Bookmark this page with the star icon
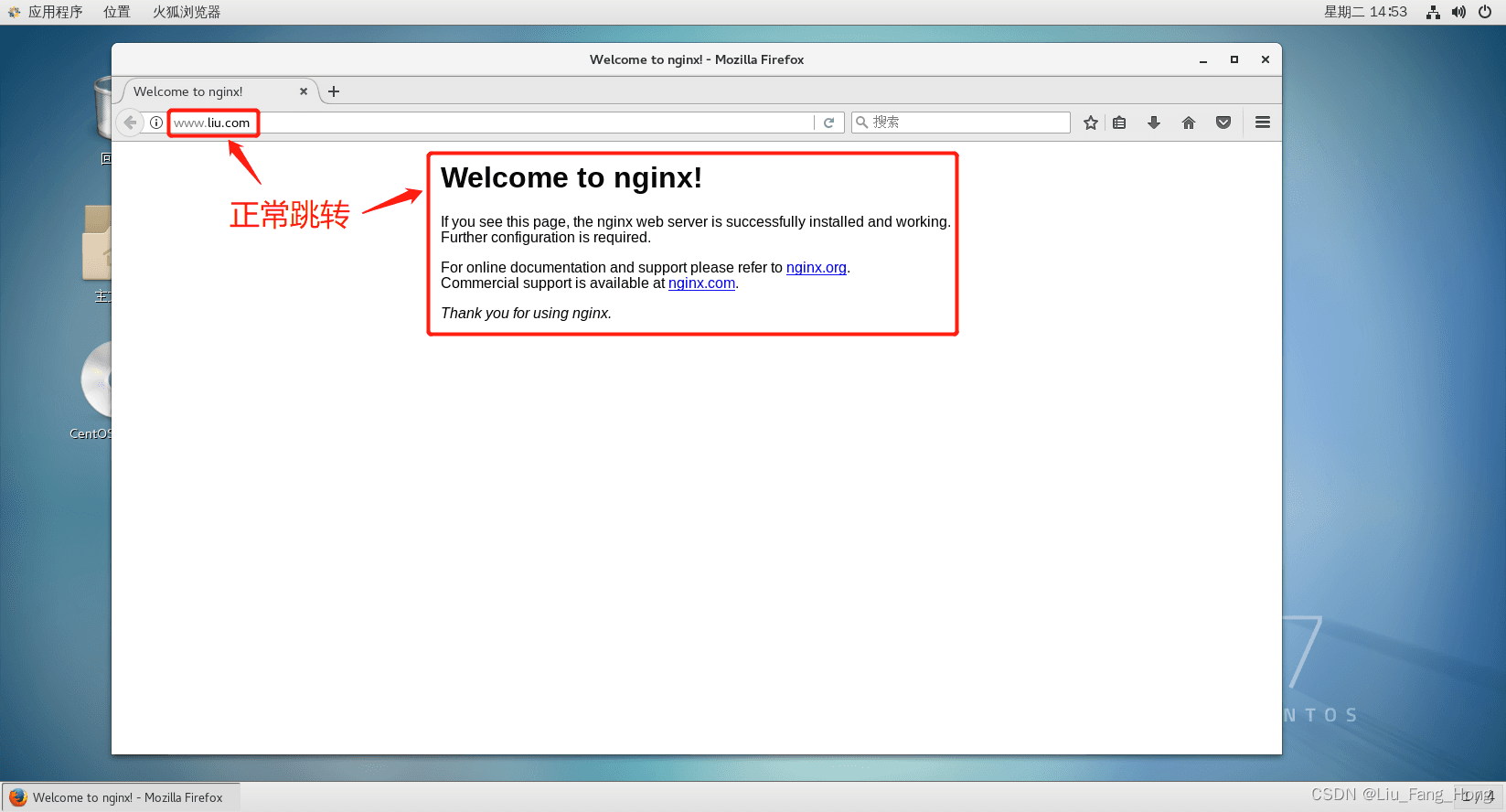 click(1091, 123)
